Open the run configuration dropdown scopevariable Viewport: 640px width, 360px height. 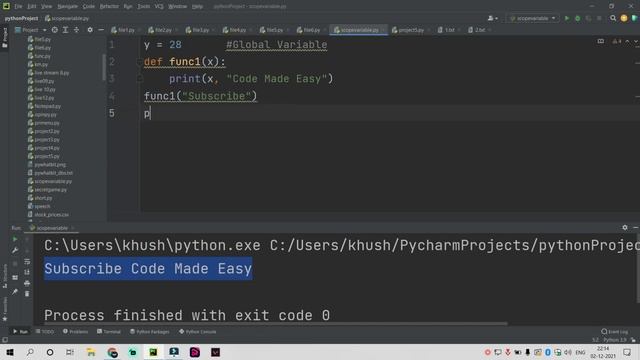click(533, 18)
